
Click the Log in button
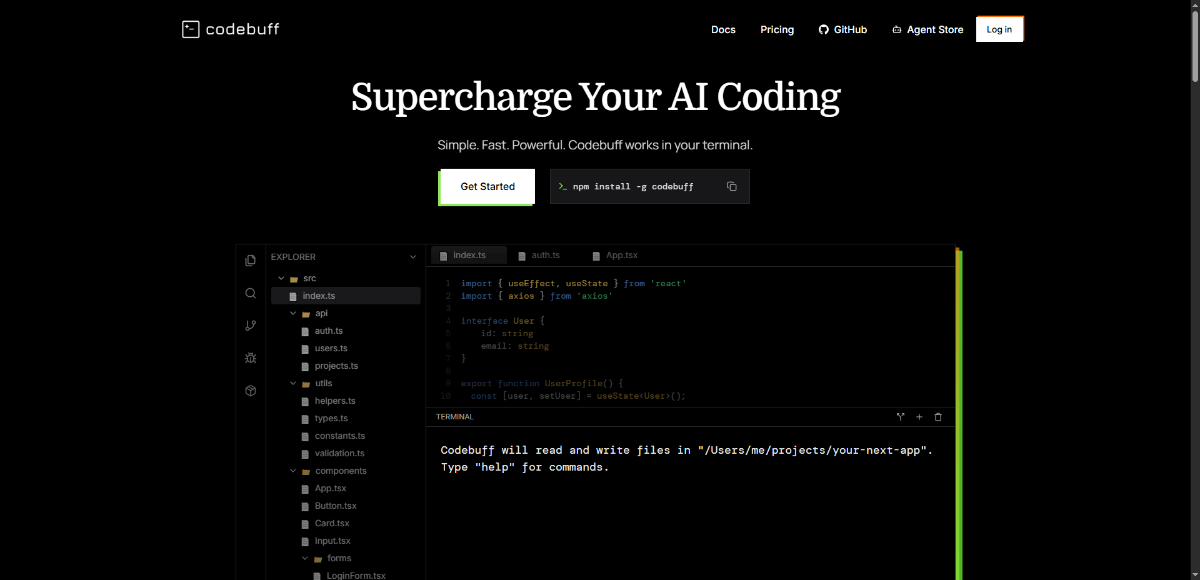pos(999,29)
